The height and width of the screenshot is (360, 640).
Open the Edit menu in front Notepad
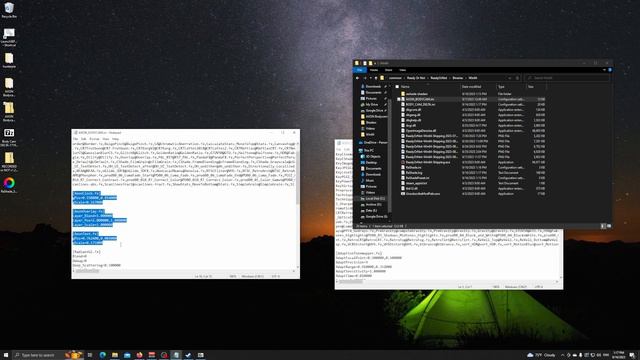click(84, 139)
